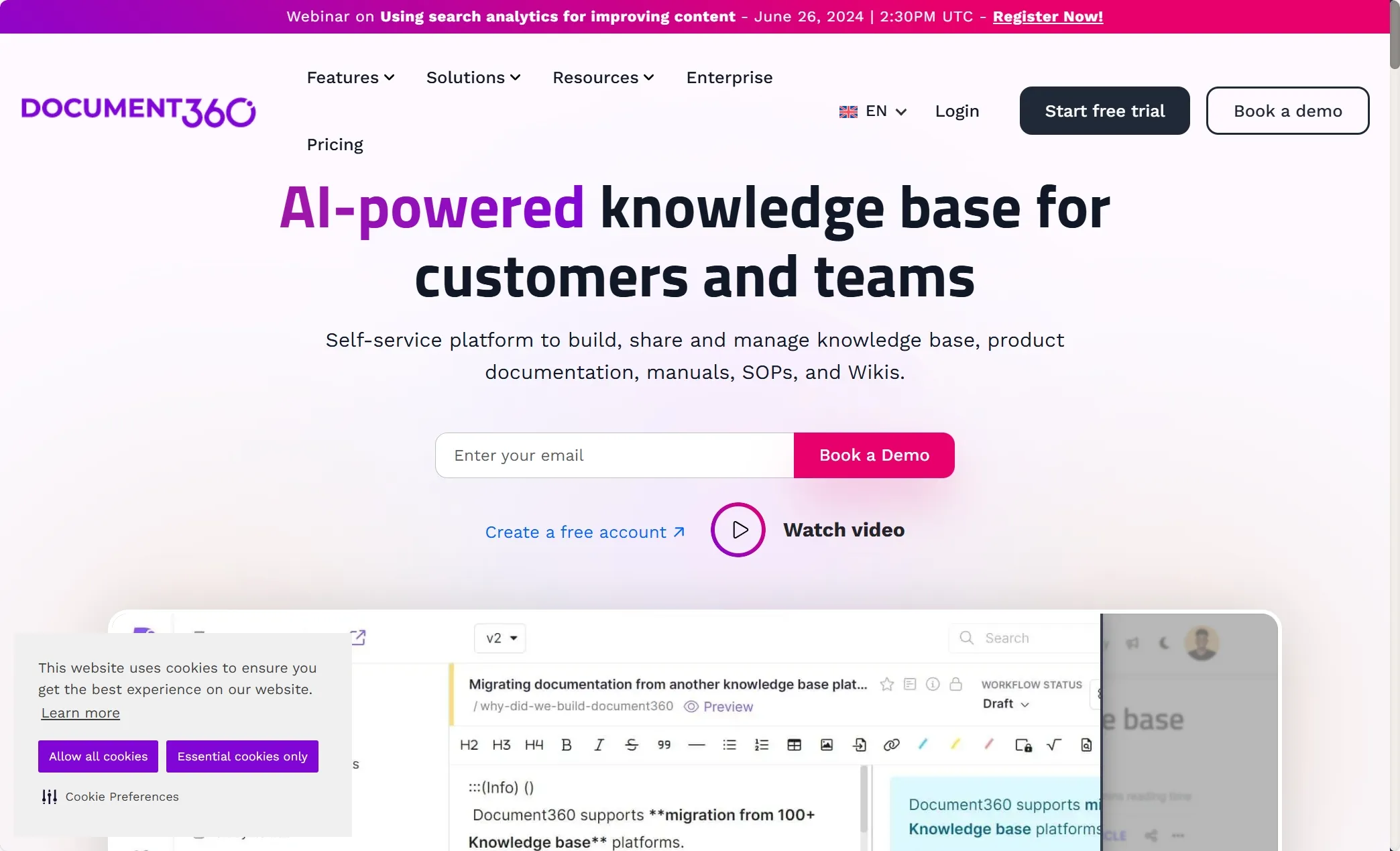Image resolution: width=1400 pixels, height=851 pixels.
Task: Expand the Solutions navigation dropdown
Action: tap(473, 77)
